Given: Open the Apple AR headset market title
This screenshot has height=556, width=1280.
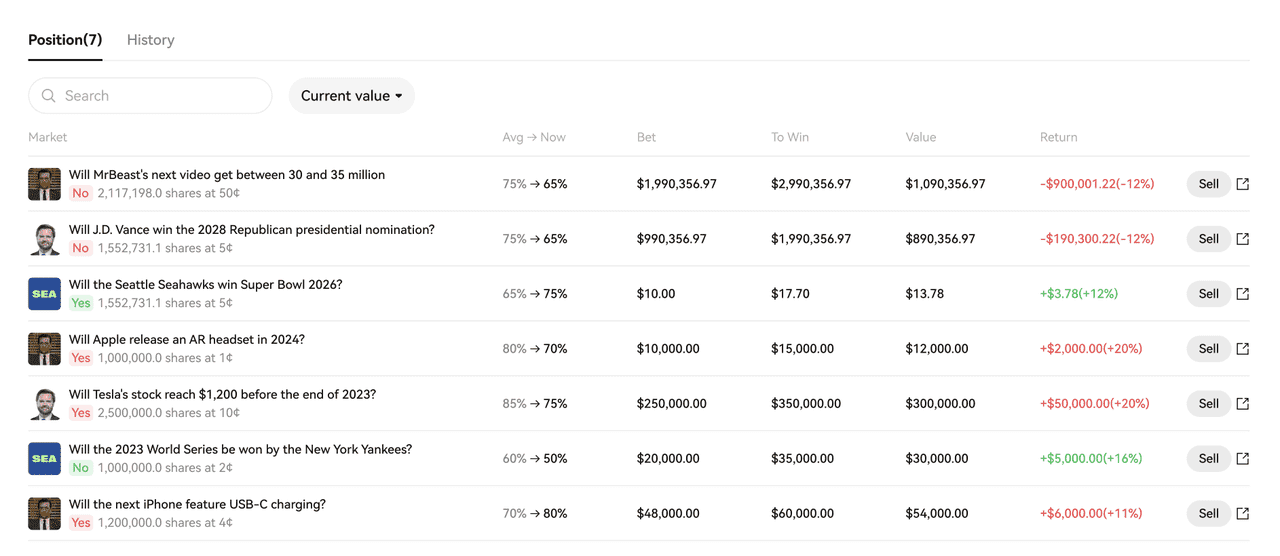Looking at the screenshot, I should coord(186,340).
